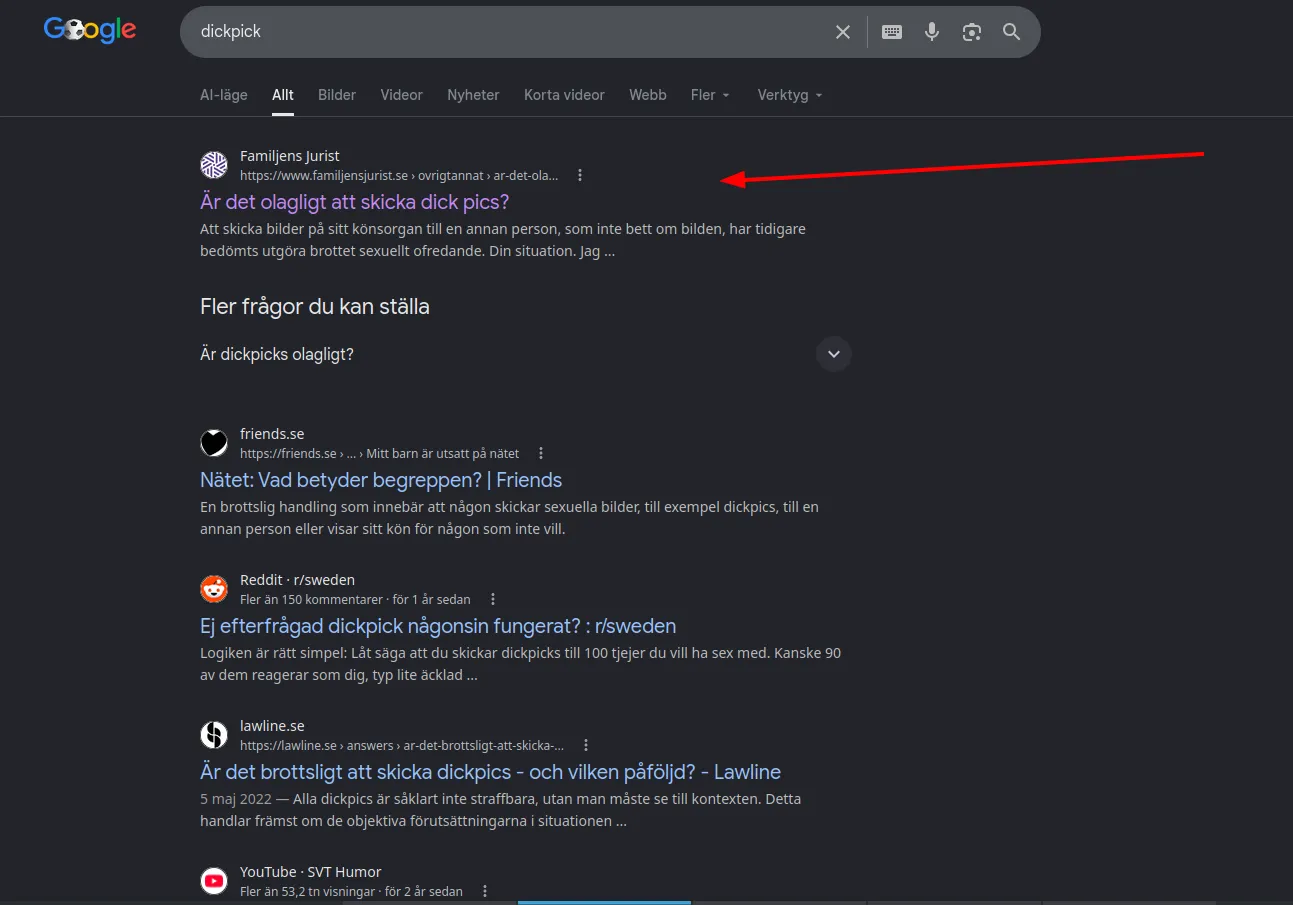Open more options for the friends.se result
1293x905 pixels.
coord(541,453)
